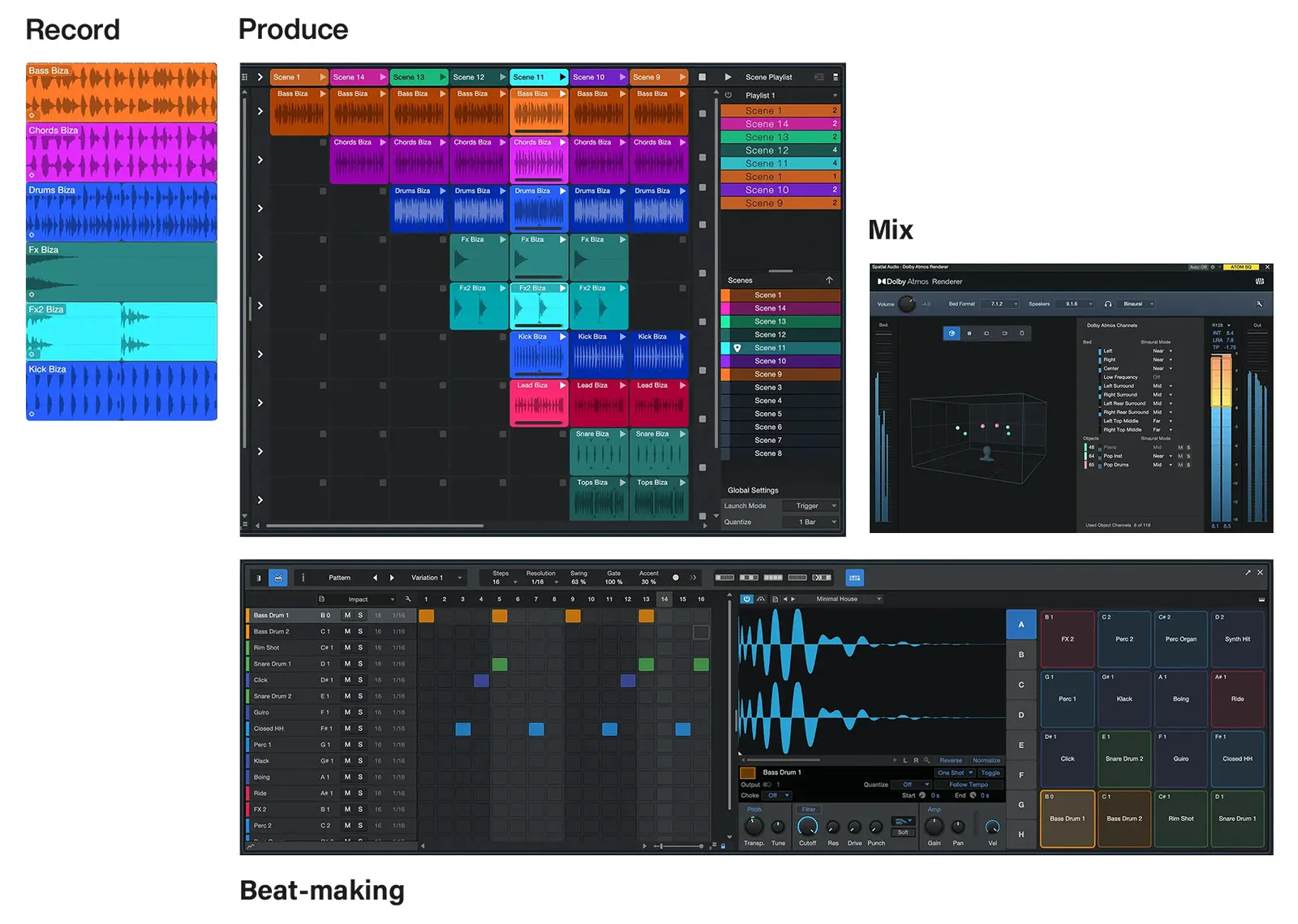Play the Scene 11 launch arrow
The width and height of the screenshot is (1298, 924).
click(561, 77)
